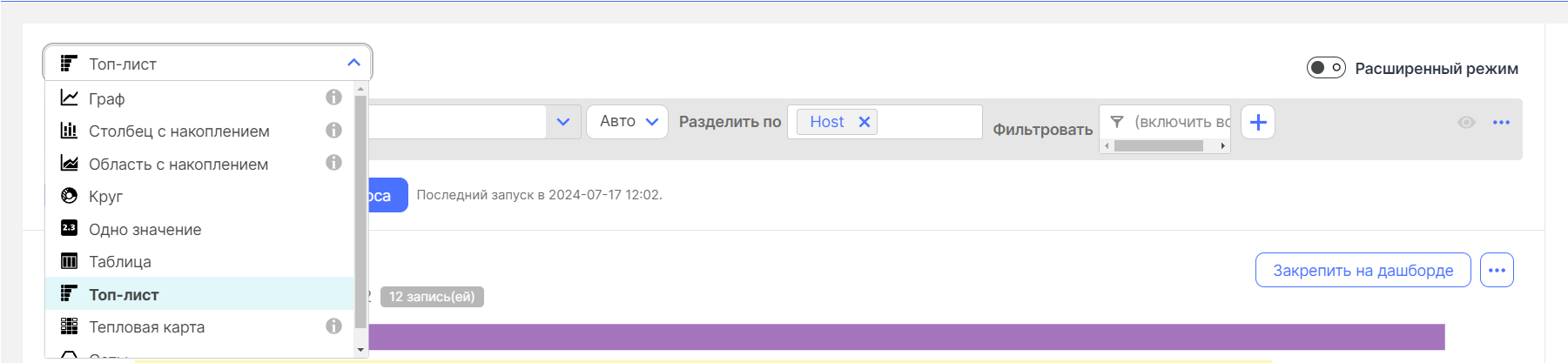Click info icon for Область с накоплением

click(333, 163)
